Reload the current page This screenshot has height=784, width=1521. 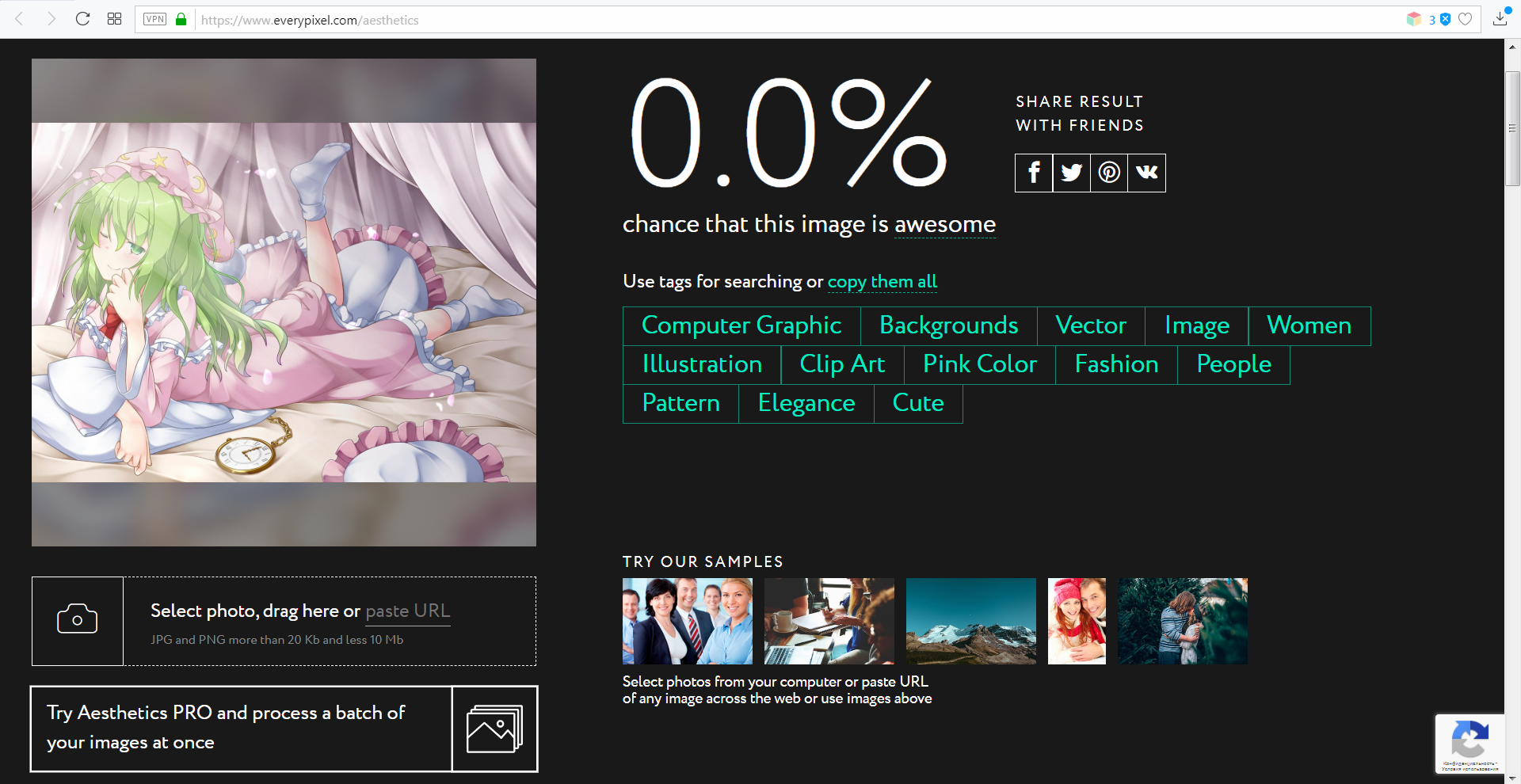pos(82,19)
